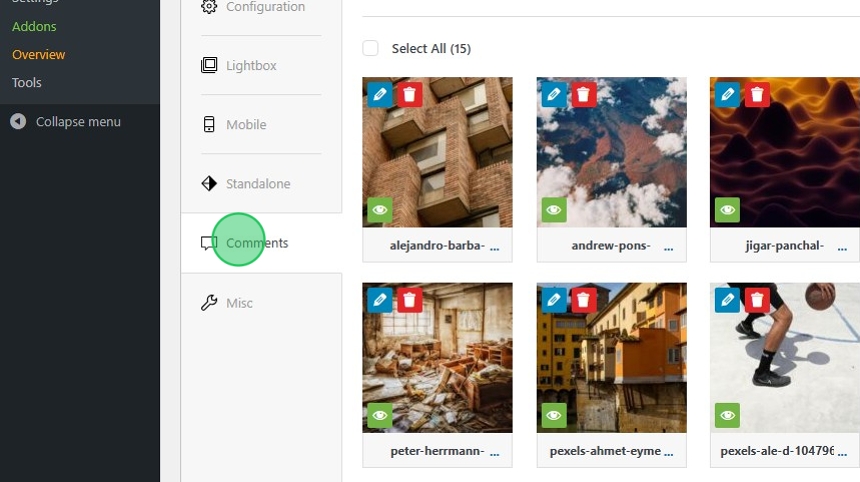Toggle visibility of alejandro-barba image
The width and height of the screenshot is (860, 482).
pos(380,210)
